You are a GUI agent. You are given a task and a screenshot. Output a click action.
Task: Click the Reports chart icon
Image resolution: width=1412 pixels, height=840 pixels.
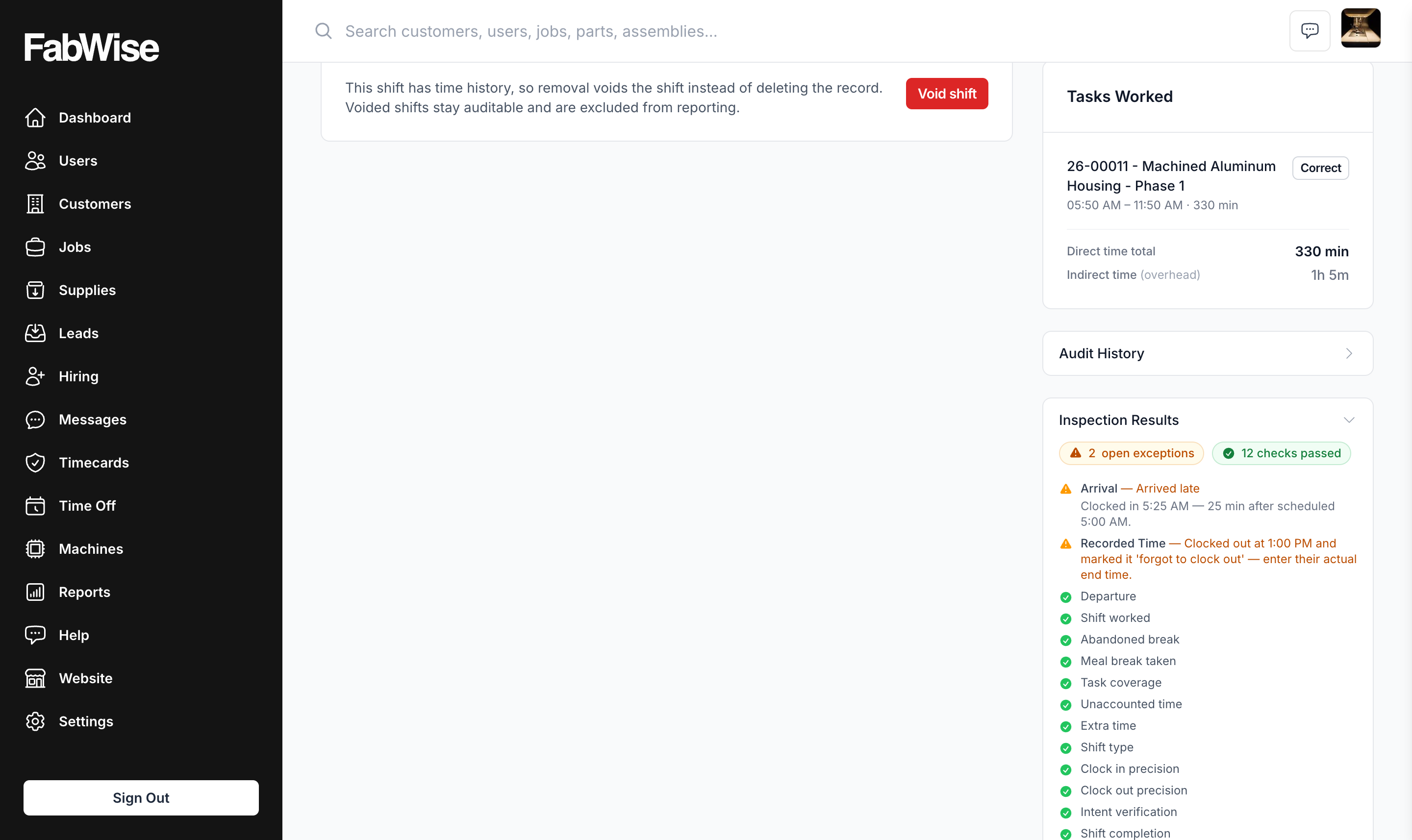[x=35, y=592]
